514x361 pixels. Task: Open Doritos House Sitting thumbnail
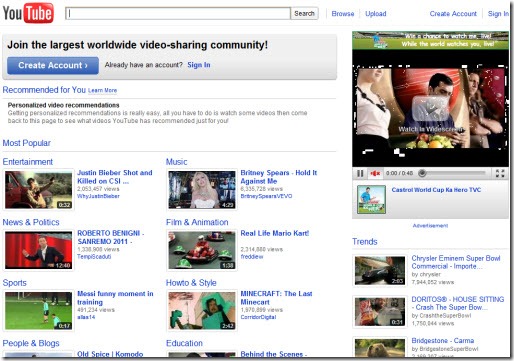[380, 312]
